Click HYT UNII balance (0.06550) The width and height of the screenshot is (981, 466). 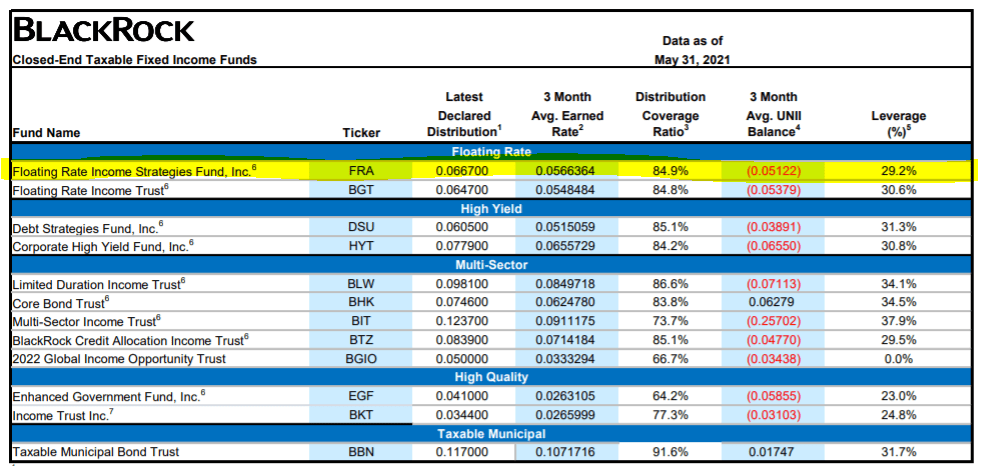point(773,246)
